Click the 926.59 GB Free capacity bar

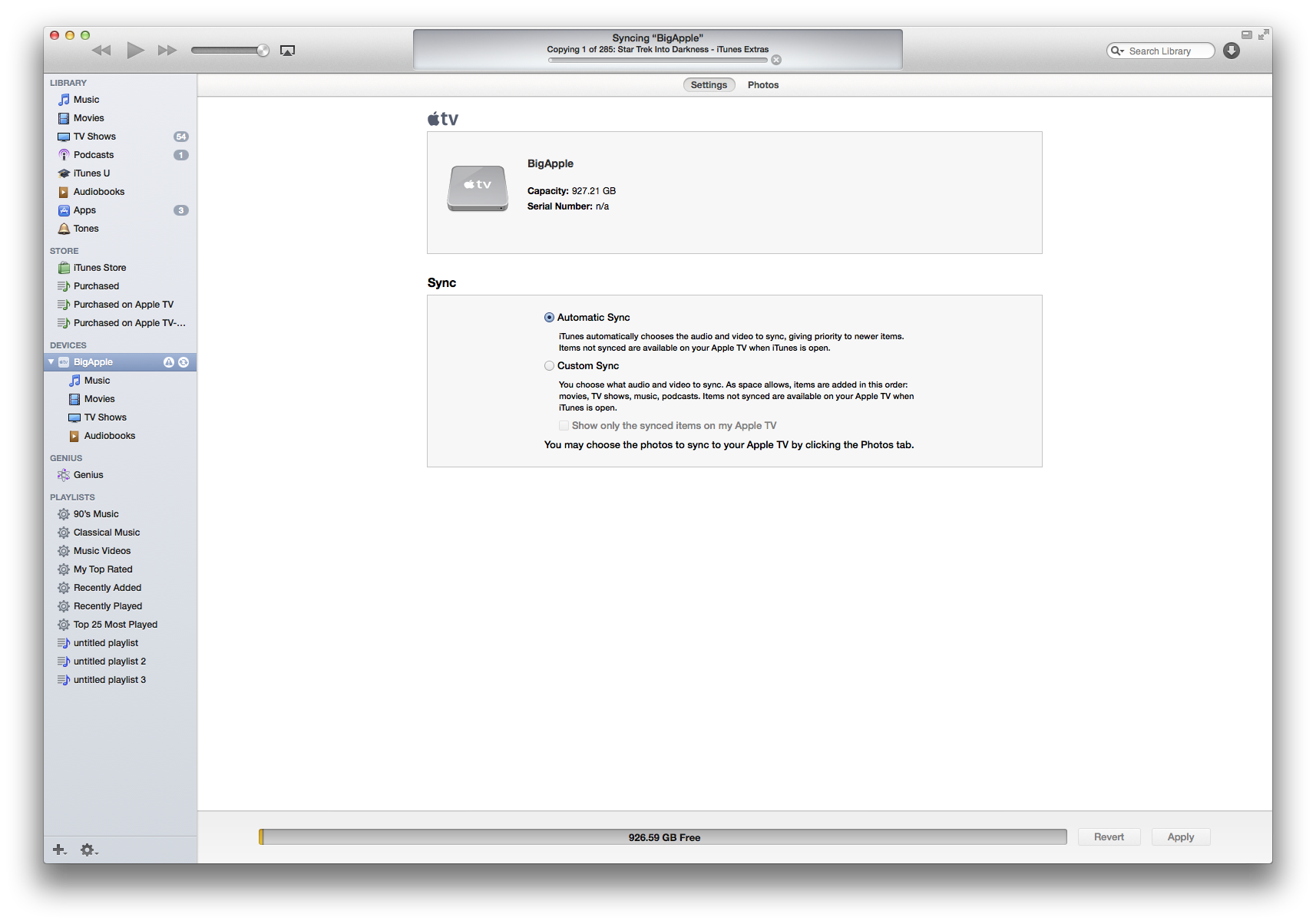click(663, 837)
